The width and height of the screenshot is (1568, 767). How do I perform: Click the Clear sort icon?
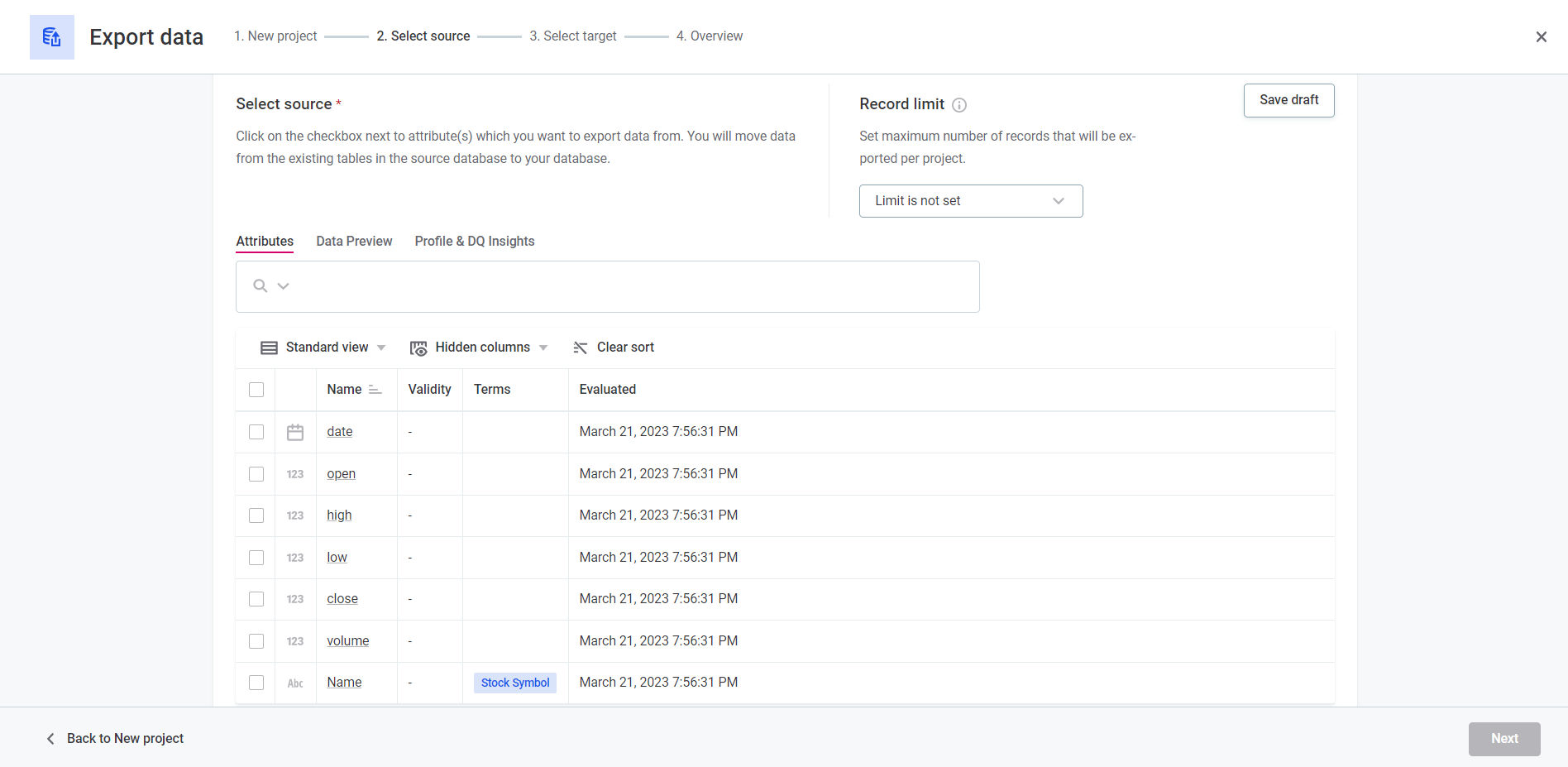tap(581, 348)
